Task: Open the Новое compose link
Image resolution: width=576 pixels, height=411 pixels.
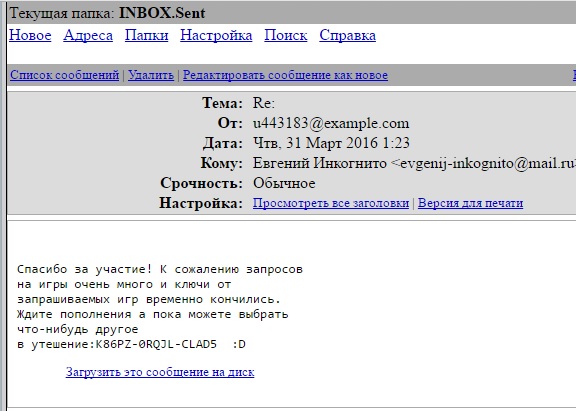Action: coord(30,36)
